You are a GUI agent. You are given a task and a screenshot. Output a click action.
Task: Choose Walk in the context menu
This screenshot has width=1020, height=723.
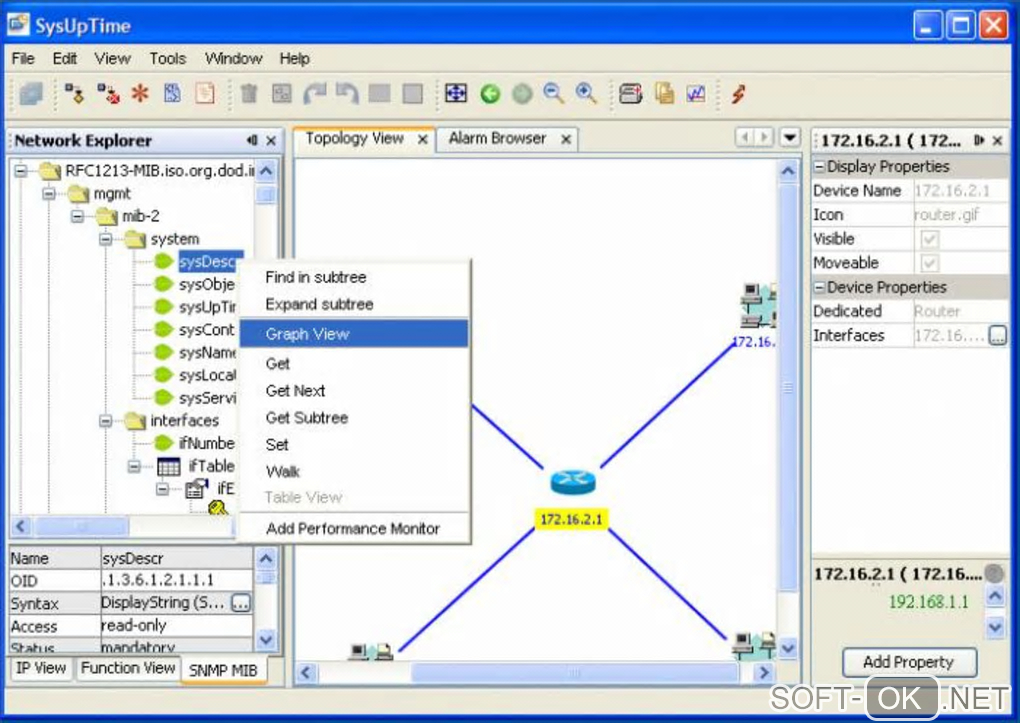(354, 471)
